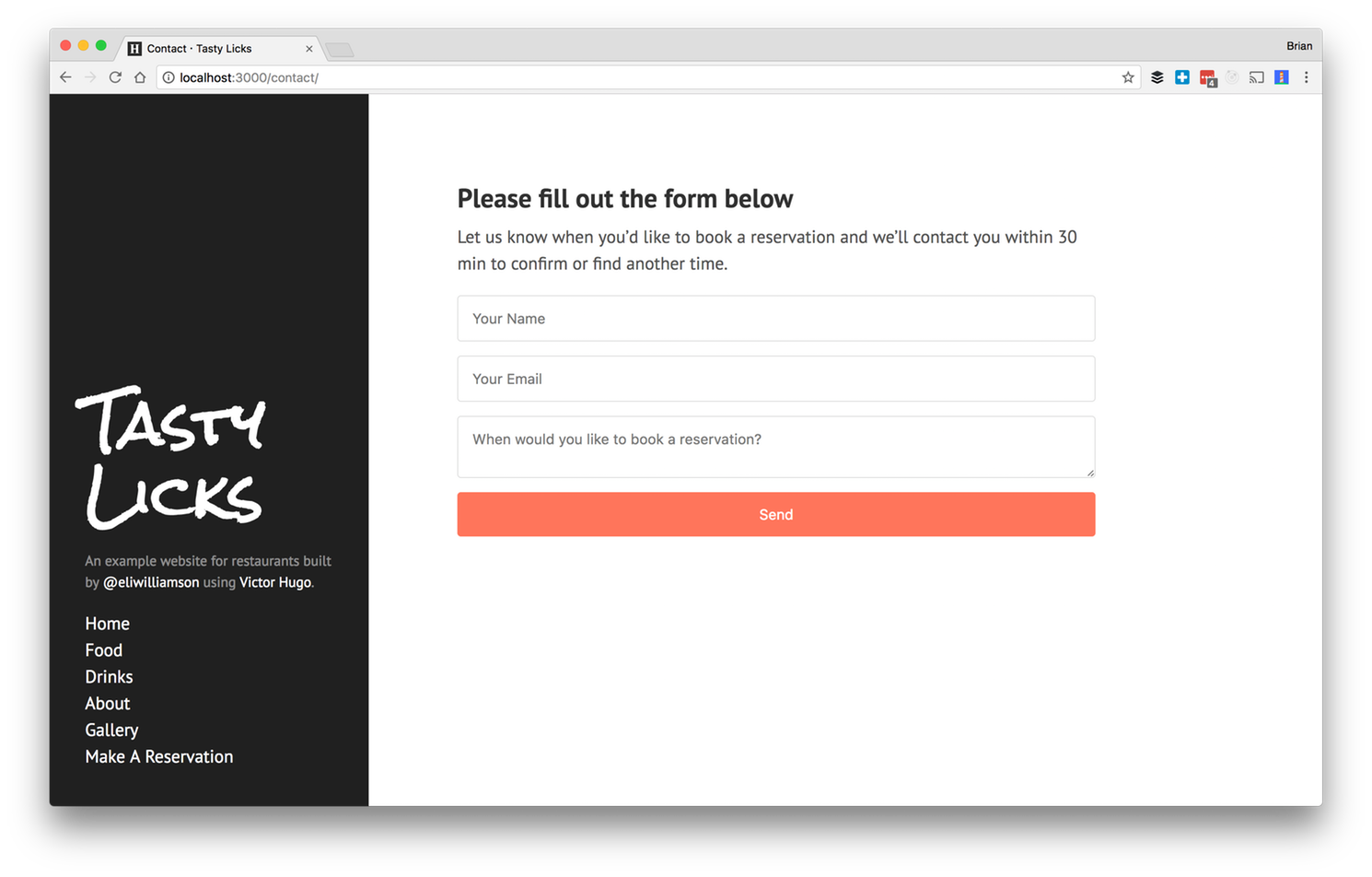
Task: View site information for localhost
Action: click(x=169, y=77)
